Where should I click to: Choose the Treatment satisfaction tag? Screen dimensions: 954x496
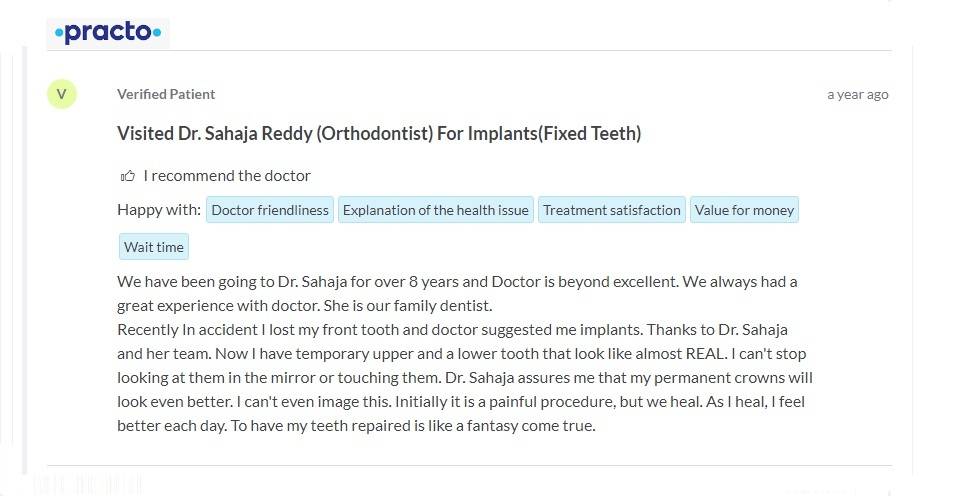[612, 210]
